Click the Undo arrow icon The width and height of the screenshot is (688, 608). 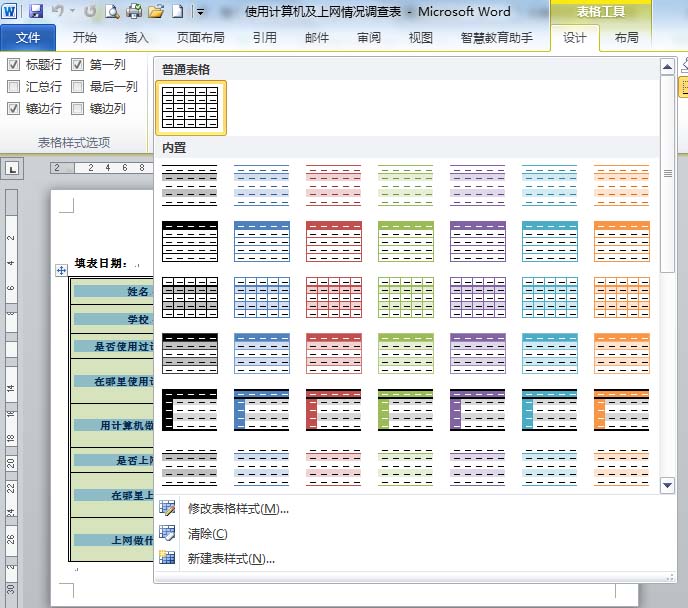click(x=58, y=12)
